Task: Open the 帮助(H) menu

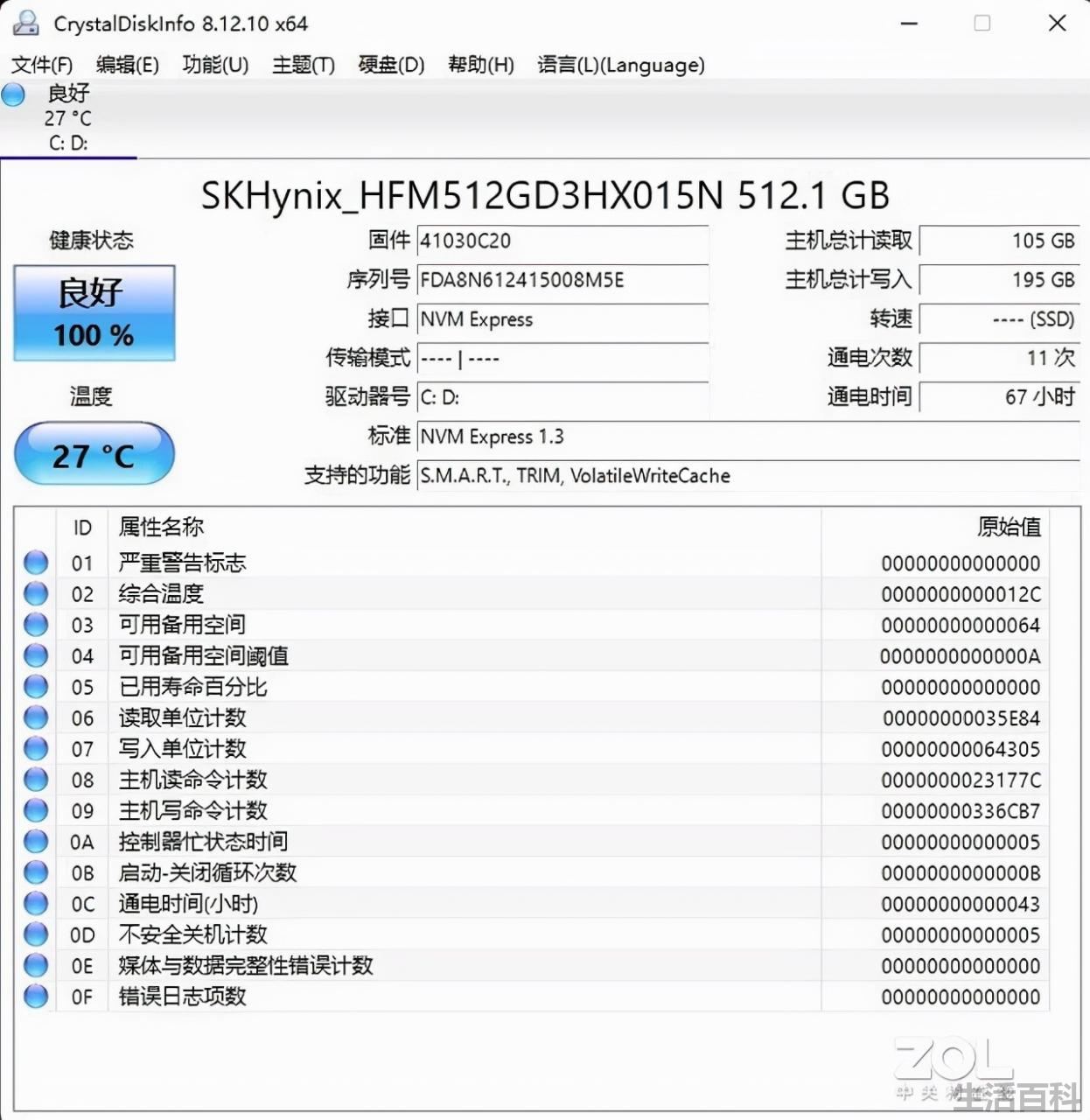Action: point(480,65)
